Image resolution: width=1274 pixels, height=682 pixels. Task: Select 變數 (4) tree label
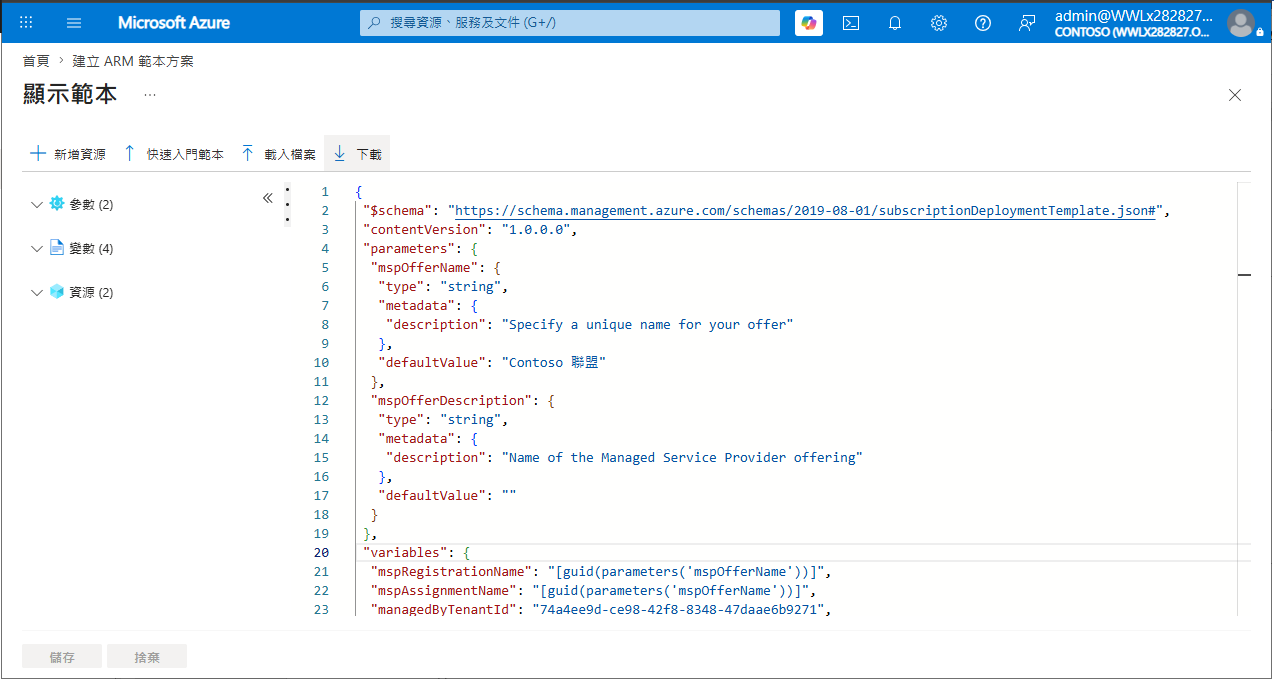coord(91,249)
